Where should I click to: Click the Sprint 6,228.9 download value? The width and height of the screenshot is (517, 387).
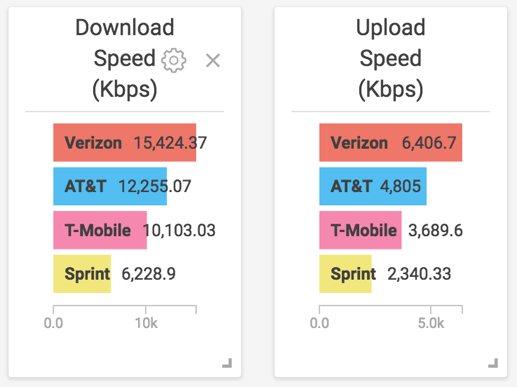[x=148, y=274]
